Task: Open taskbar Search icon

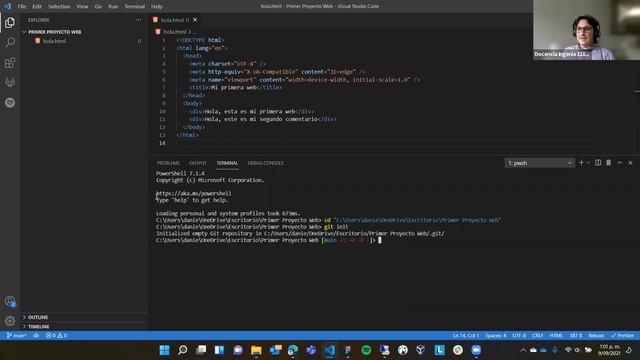Action: (x=183, y=350)
